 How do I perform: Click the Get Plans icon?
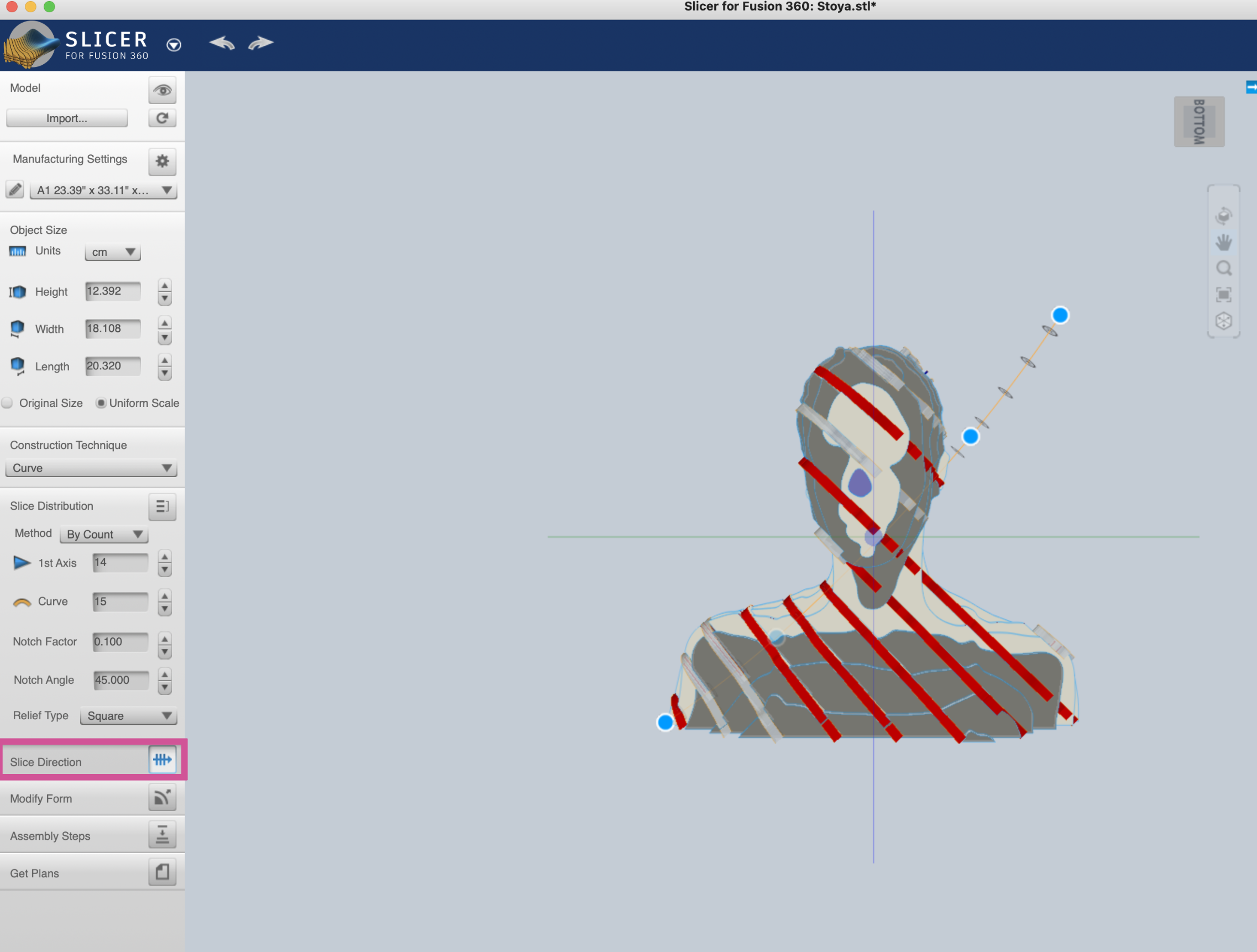[x=162, y=871]
